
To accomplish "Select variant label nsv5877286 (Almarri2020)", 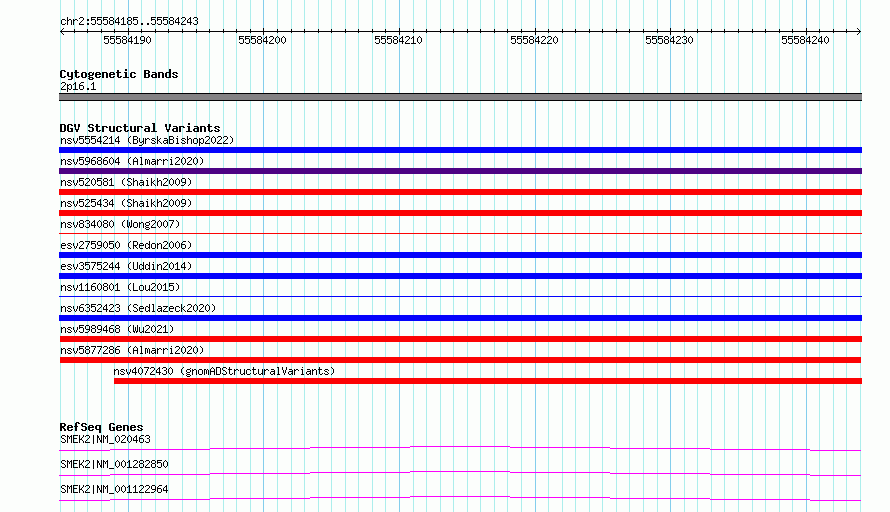I will pyautogui.click(x=132, y=350).
